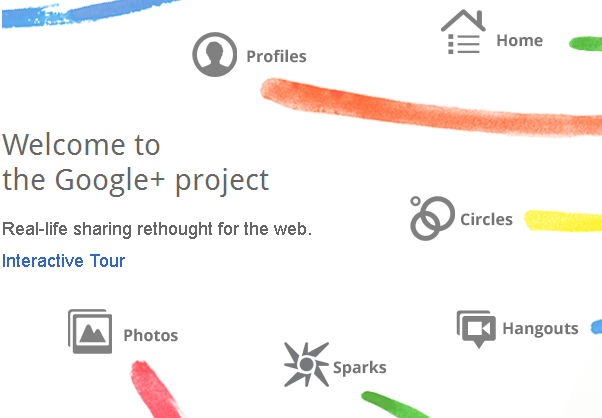Click the Profiles person silhouette icon

pyautogui.click(x=215, y=55)
